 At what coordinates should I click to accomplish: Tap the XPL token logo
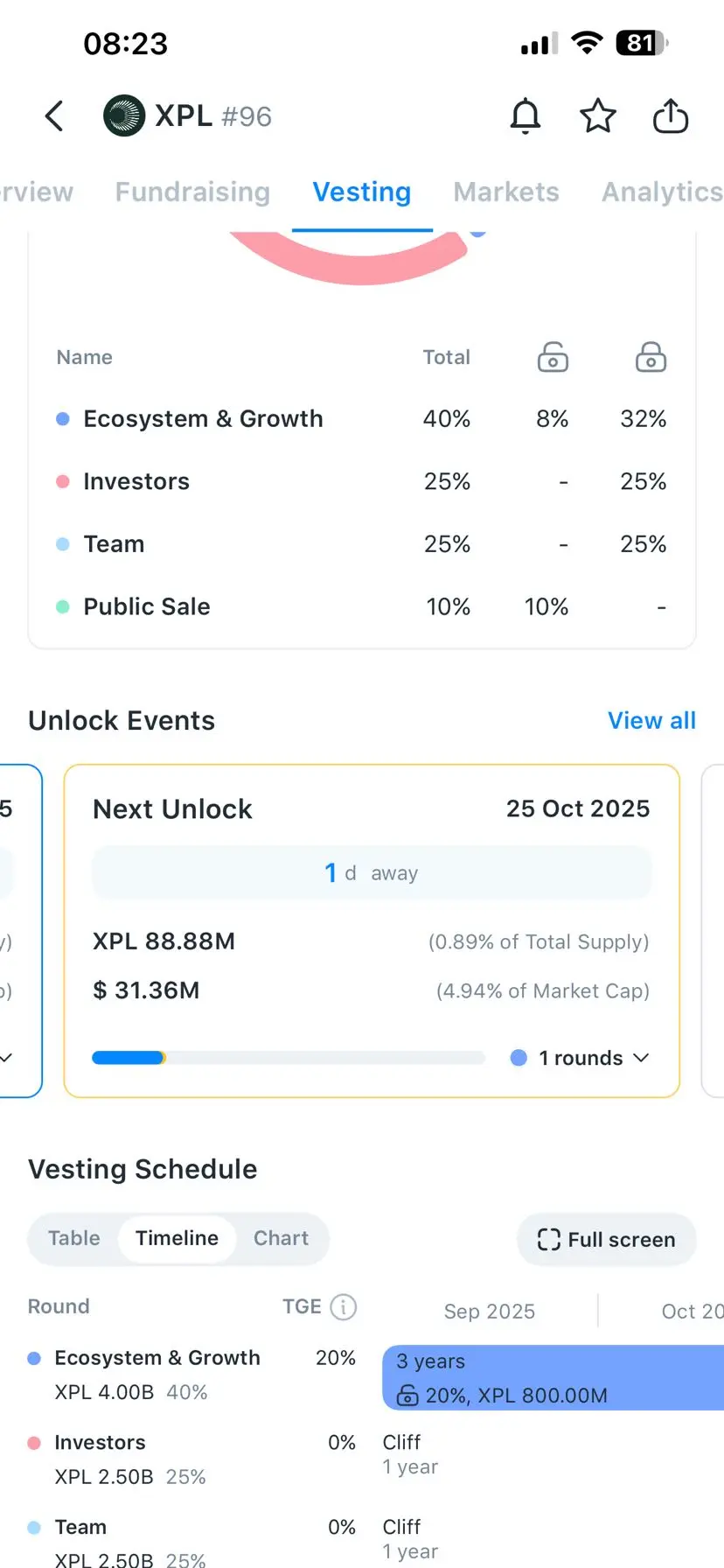124,115
